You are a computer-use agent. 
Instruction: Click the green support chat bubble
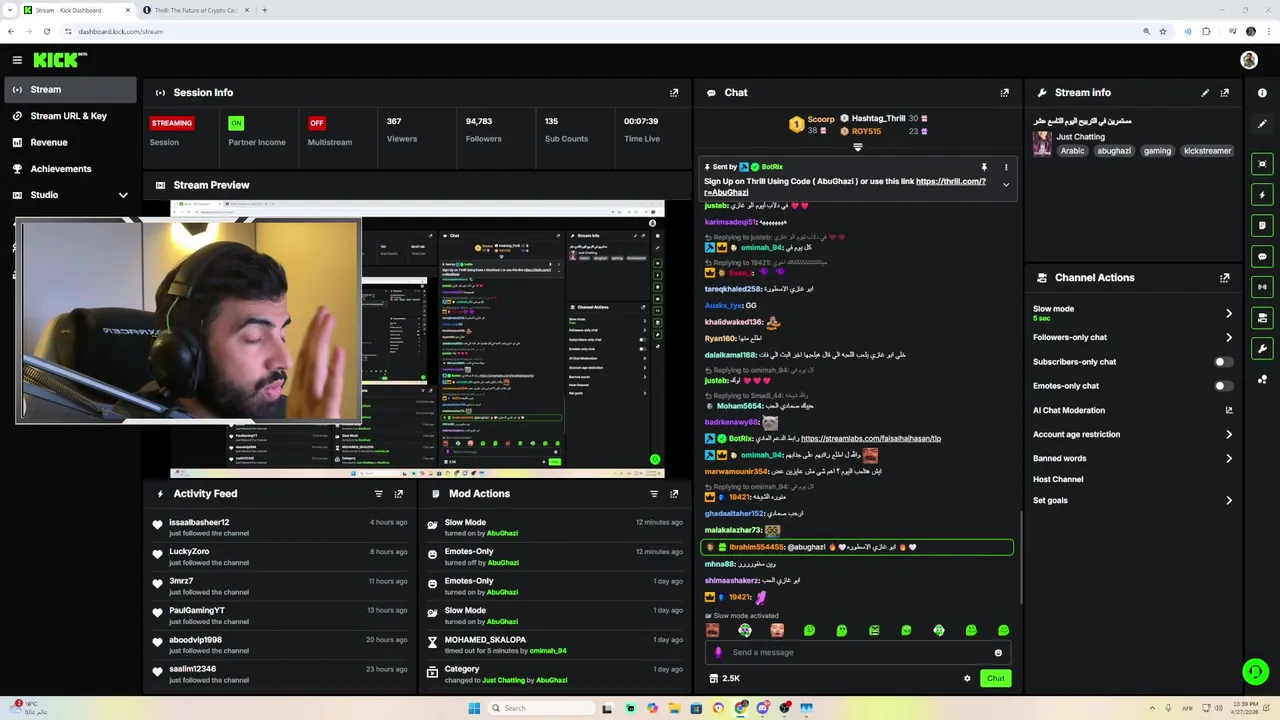point(1255,671)
